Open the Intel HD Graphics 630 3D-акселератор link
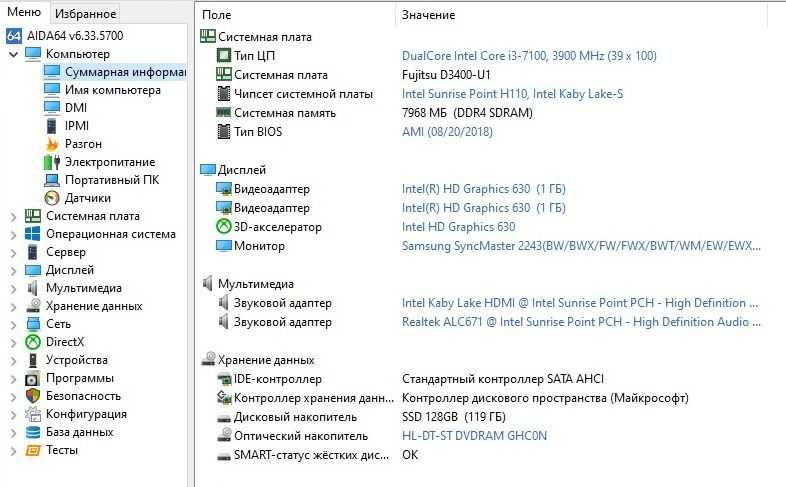 pyautogui.click(x=458, y=227)
